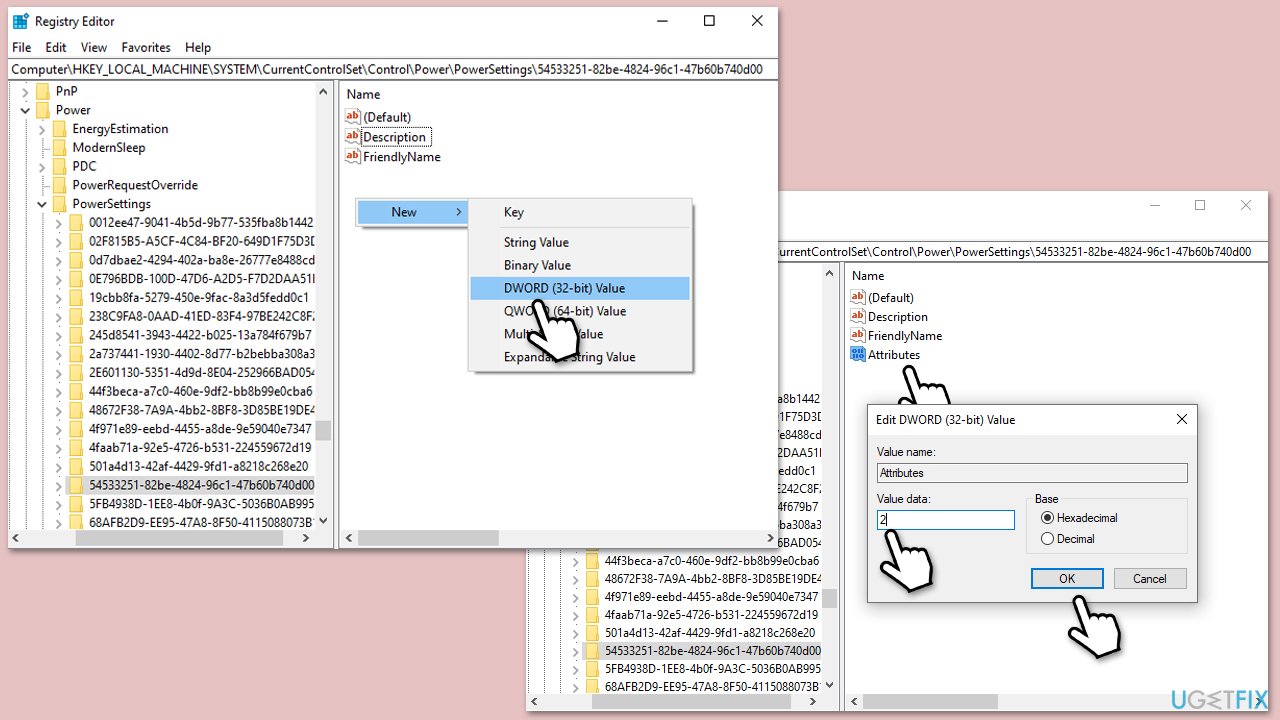Select the PowerSettings folder icon
Viewport: 1280px width, 720px height.
59,204
